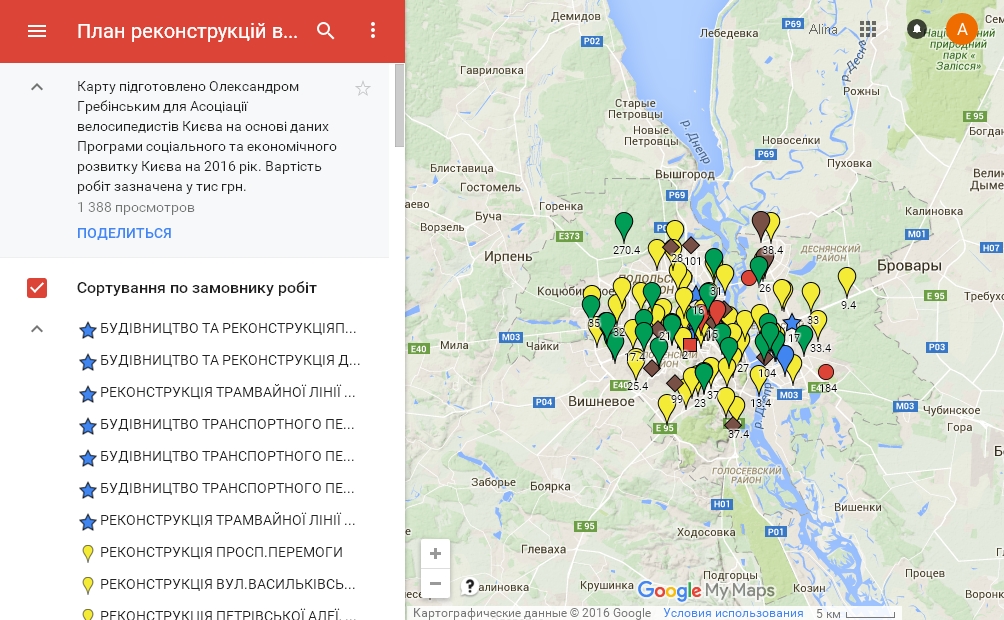Zoom out using the minus button
The height and width of the screenshot is (620, 1004).
(x=435, y=583)
